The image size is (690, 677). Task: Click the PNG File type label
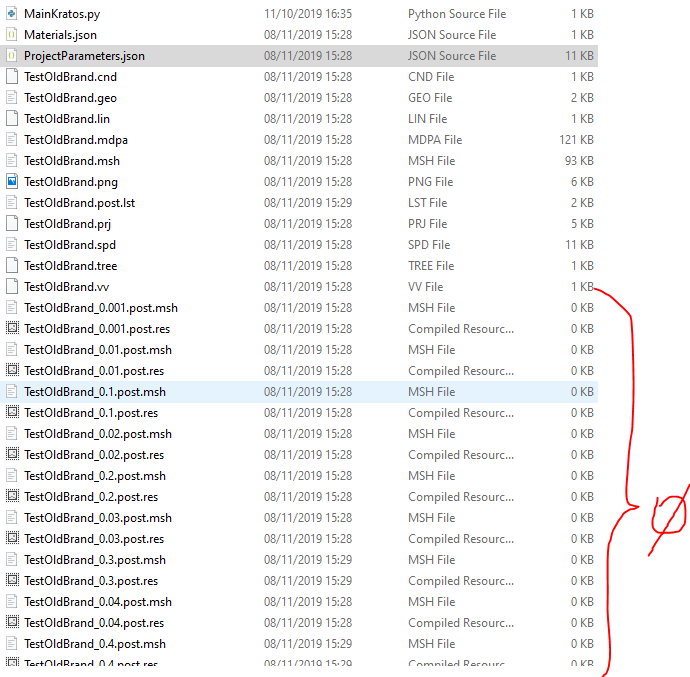point(430,182)
